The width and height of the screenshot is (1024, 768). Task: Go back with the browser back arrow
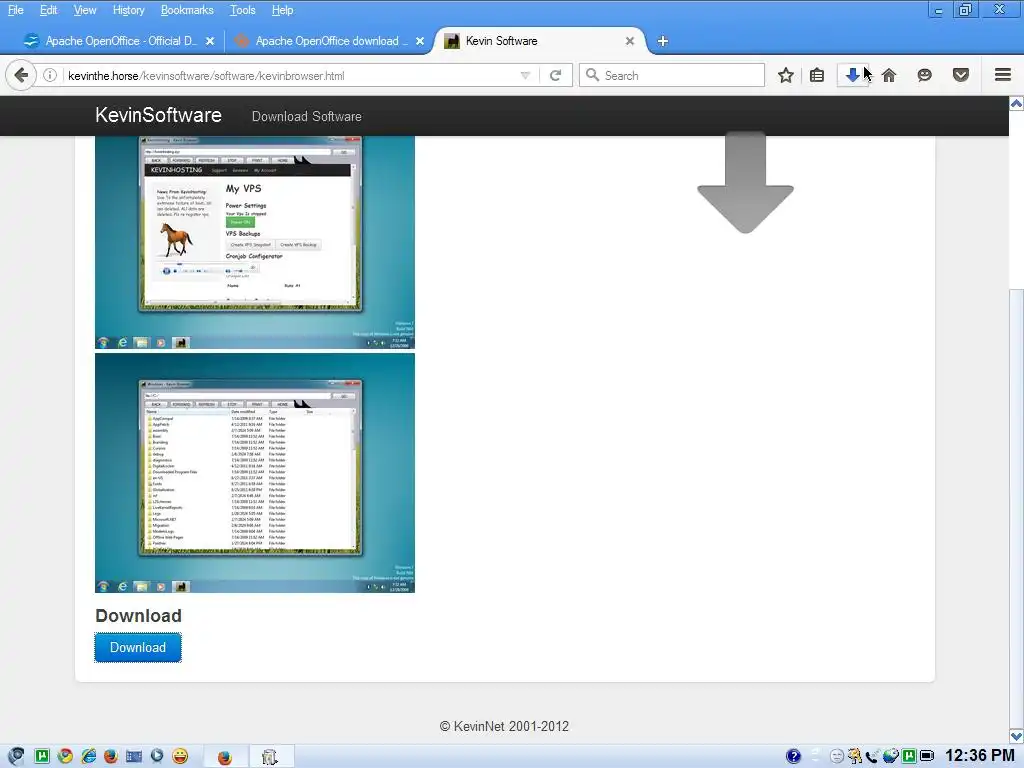point(21,75)
